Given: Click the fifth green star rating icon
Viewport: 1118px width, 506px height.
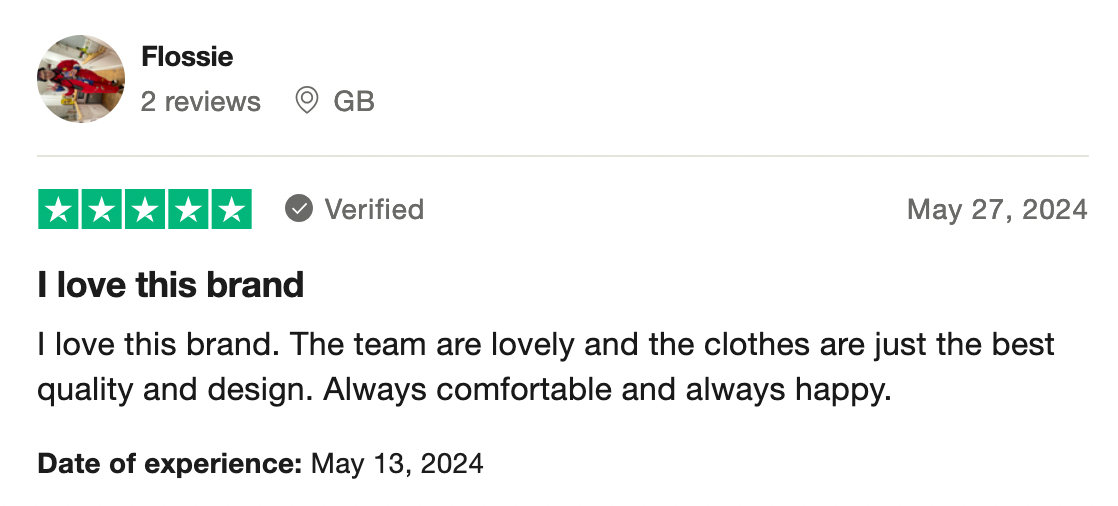Looking at the screenshot, I should pos(231,209).
